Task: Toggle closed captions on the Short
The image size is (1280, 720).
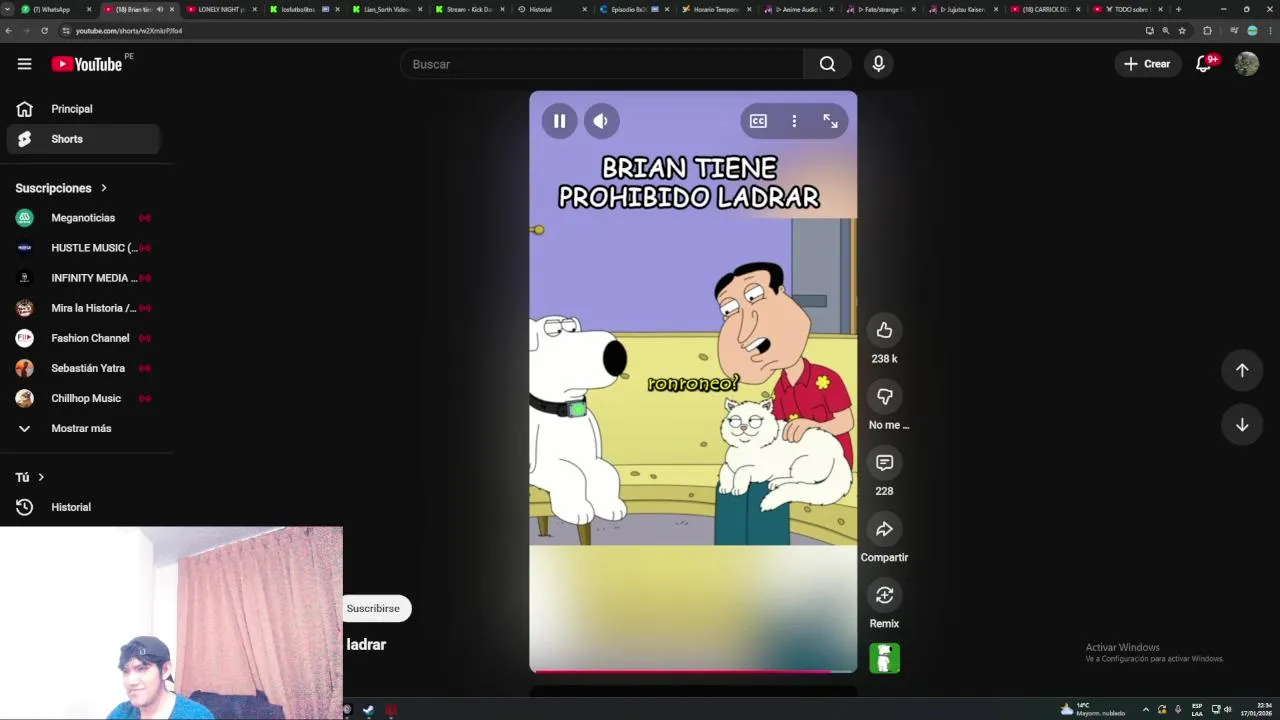Action: coord(758,121)
